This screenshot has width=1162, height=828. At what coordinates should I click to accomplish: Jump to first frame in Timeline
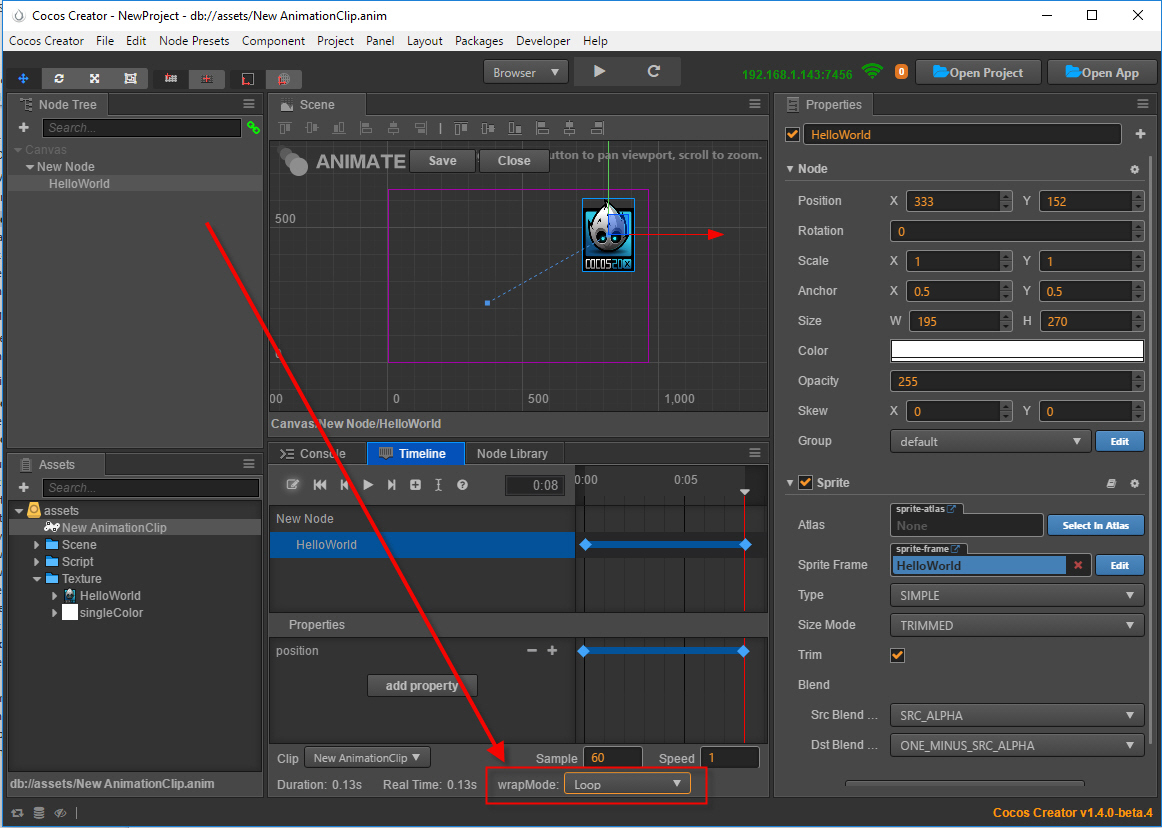coord(320,485)
